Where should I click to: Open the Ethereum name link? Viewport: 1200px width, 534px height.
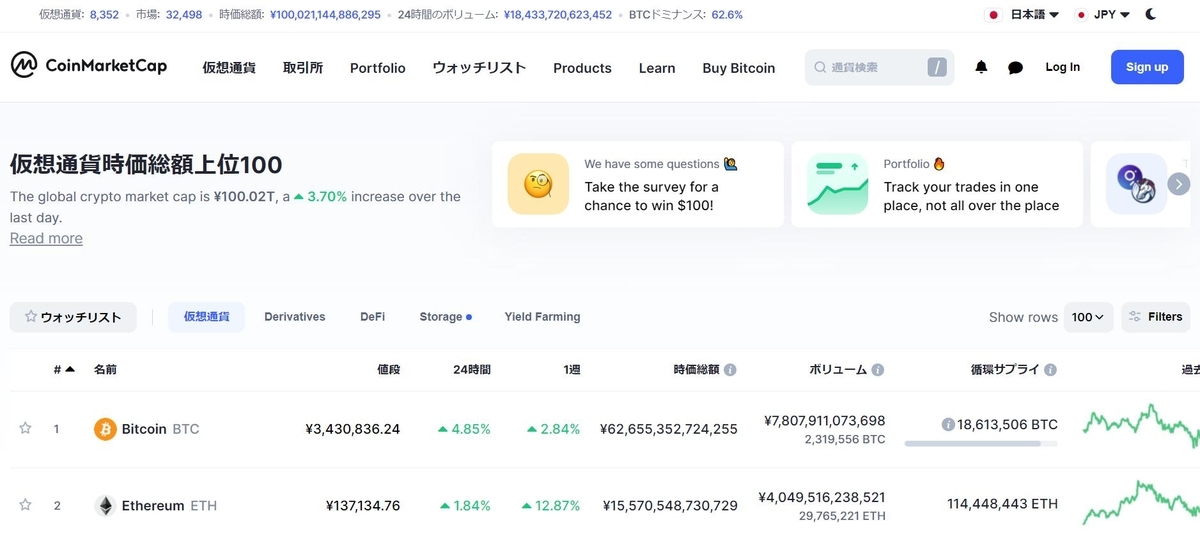(153, 506)
